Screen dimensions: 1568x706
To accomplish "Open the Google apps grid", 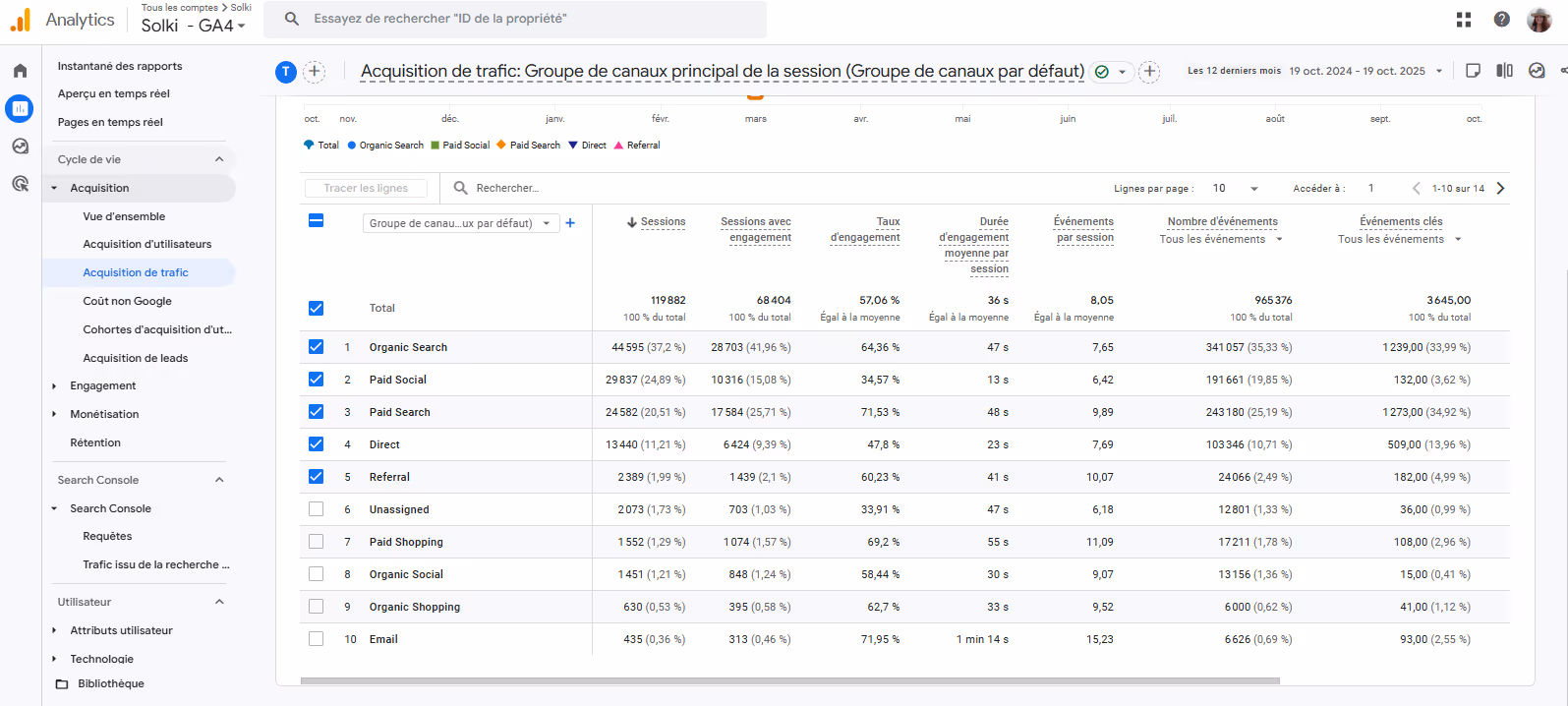I will click(x=1464, y=19).
